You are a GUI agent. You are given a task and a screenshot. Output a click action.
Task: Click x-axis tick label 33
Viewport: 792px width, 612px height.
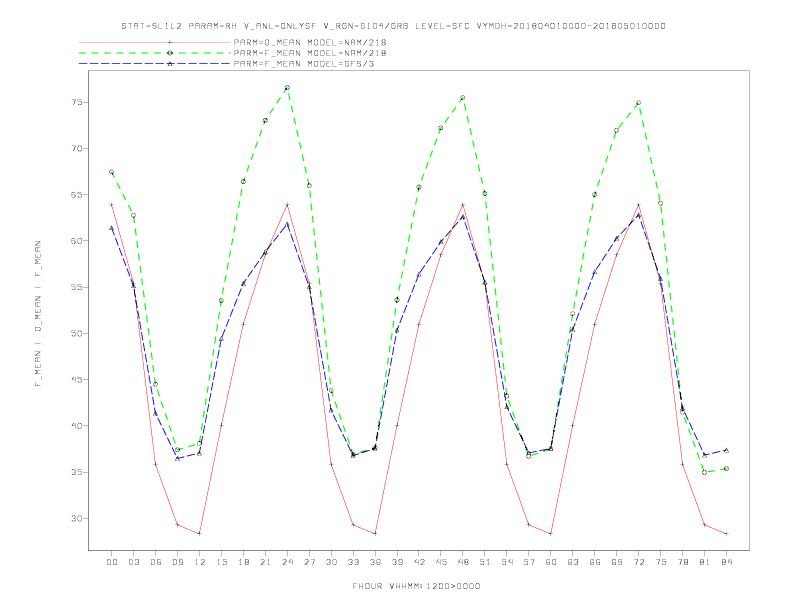point(353,562)
